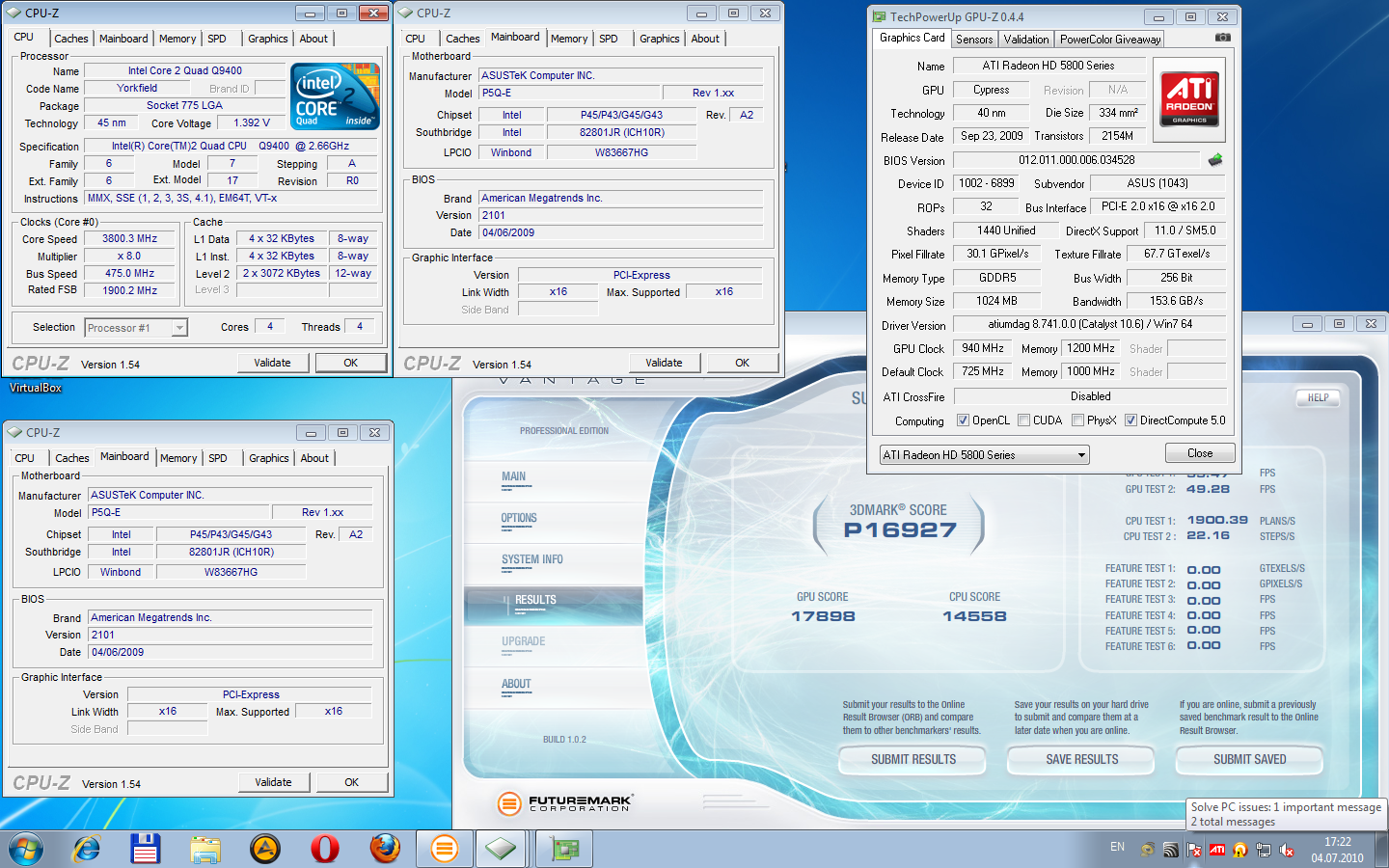Open SPD tab in the CPU-Z processor window
This screenshot has height=868, width=1389.
pos(217,39)
